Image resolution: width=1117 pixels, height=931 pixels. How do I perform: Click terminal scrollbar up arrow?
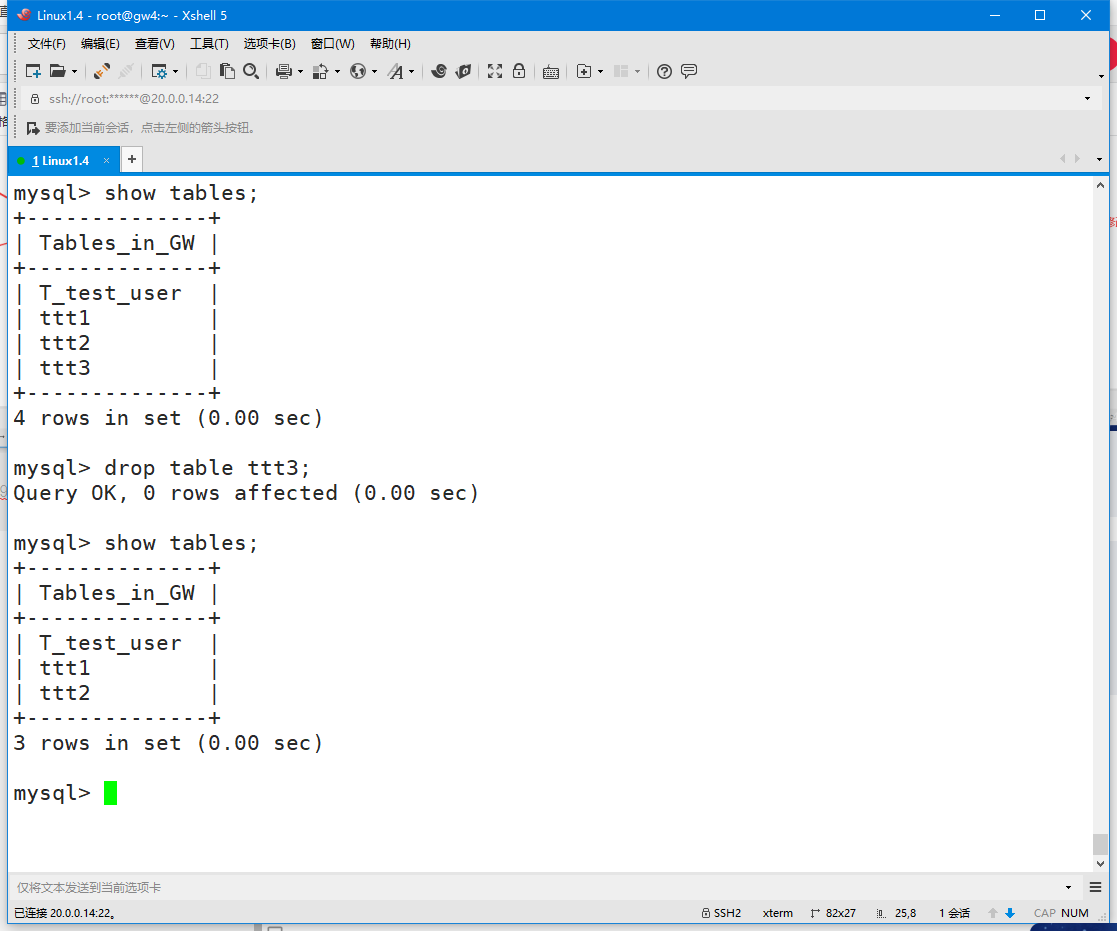1100,185
